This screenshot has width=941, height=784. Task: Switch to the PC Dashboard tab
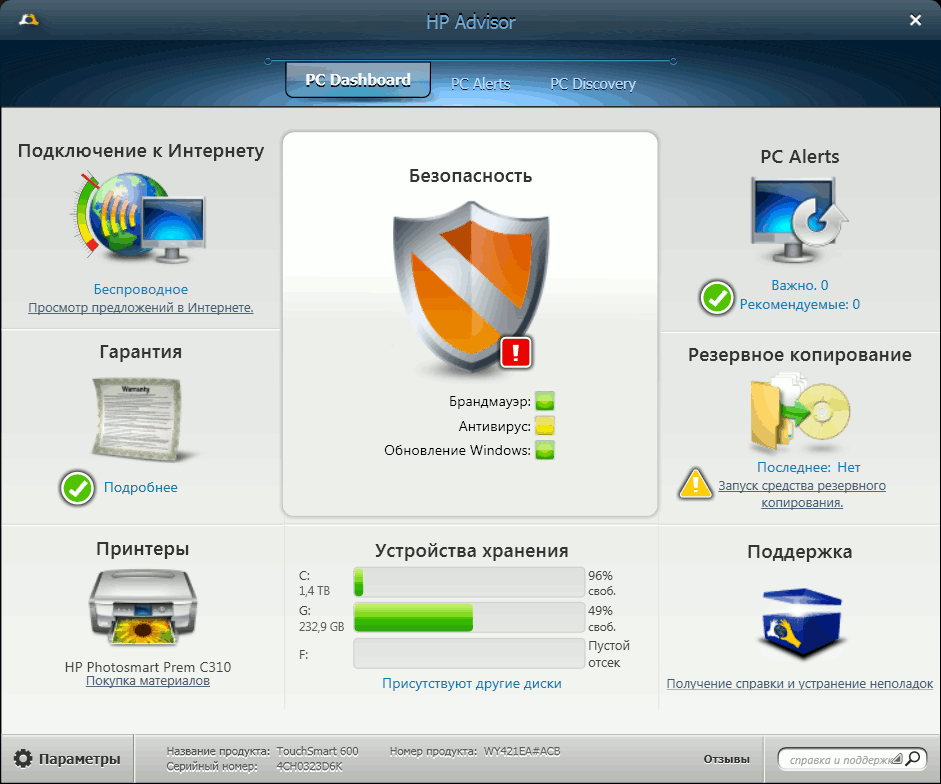[x=358, y=80]
